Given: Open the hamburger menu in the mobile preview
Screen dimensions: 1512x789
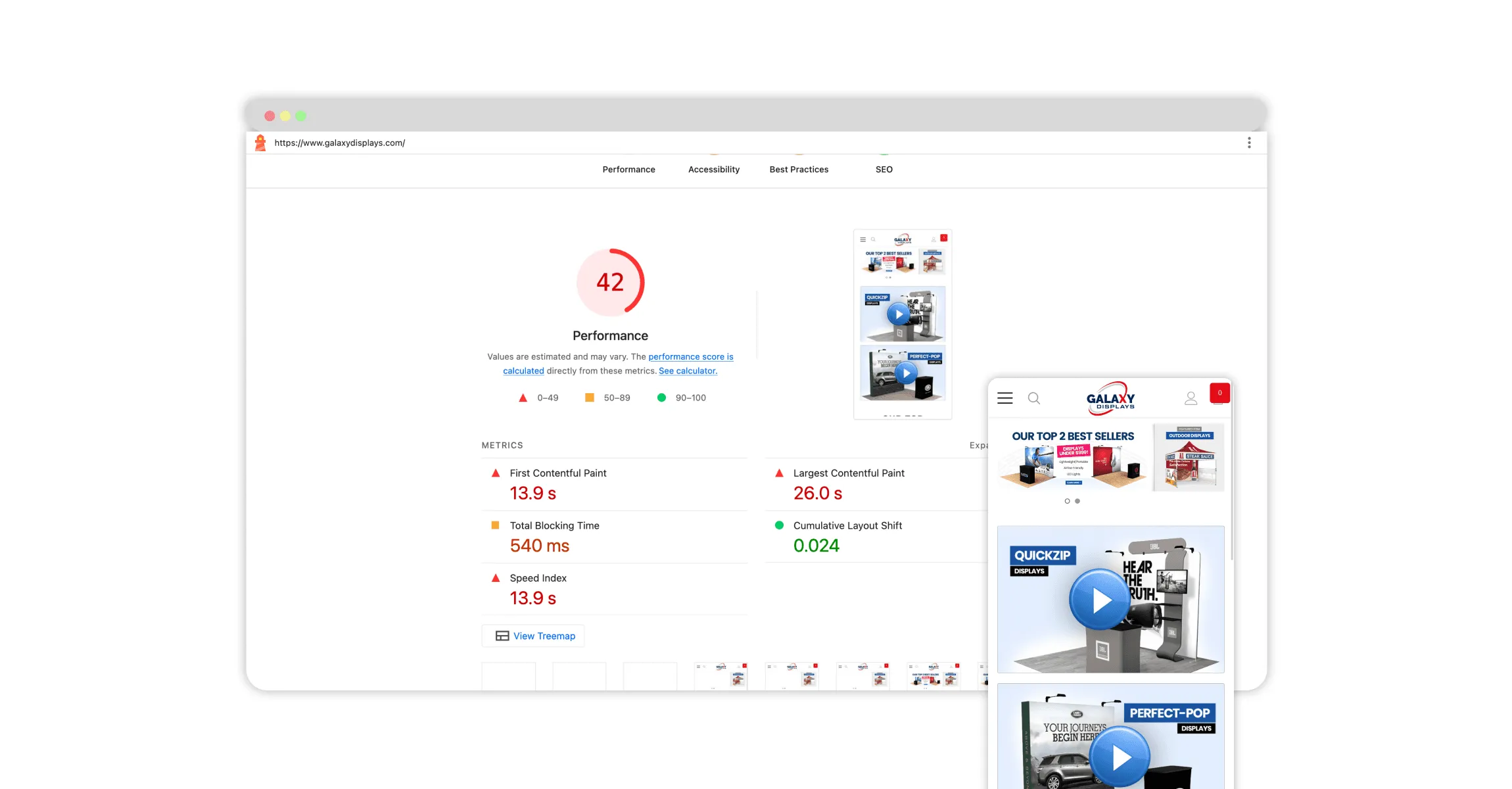Looking at the screenshot, I should click(x=1004, y=398).
